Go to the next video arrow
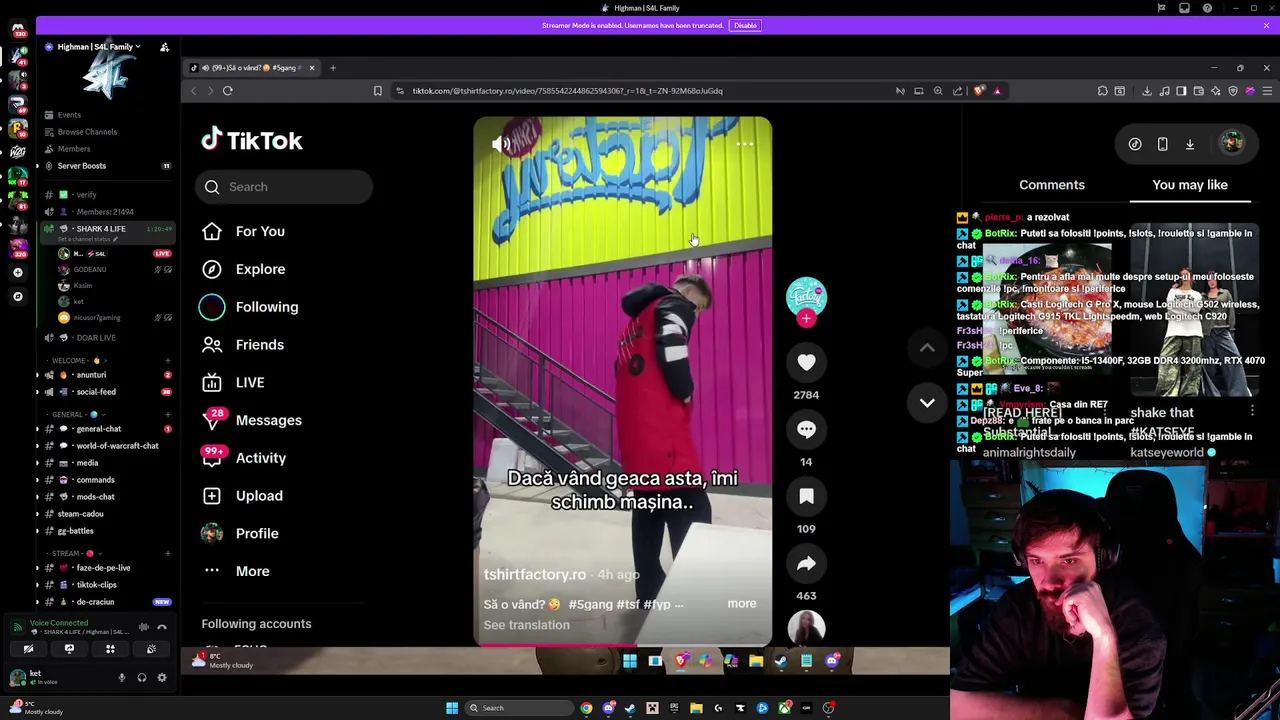The height and width of the screenshot is (720, 1280). (x=927, y=402)
